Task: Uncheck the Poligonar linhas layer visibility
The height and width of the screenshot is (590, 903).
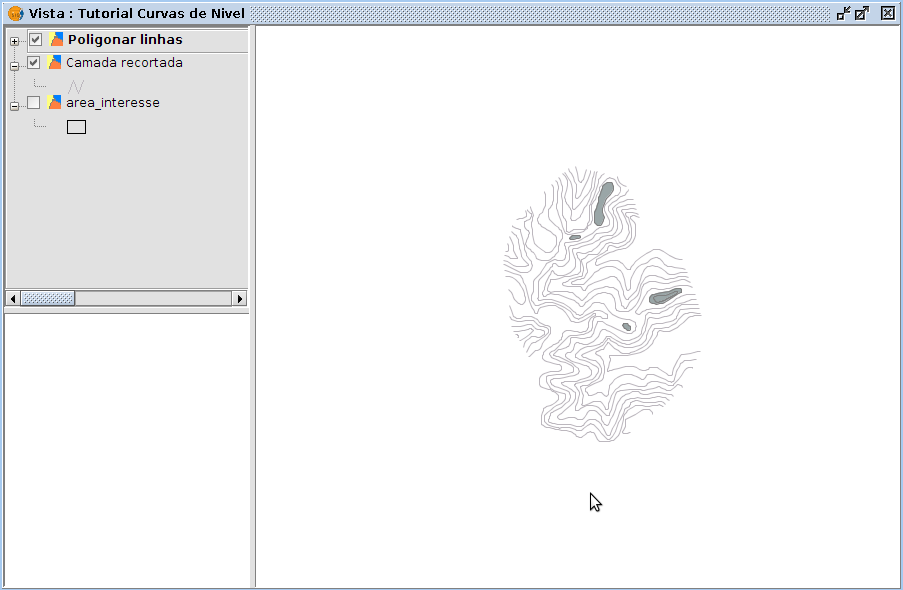Action: [x=36, y=40]
